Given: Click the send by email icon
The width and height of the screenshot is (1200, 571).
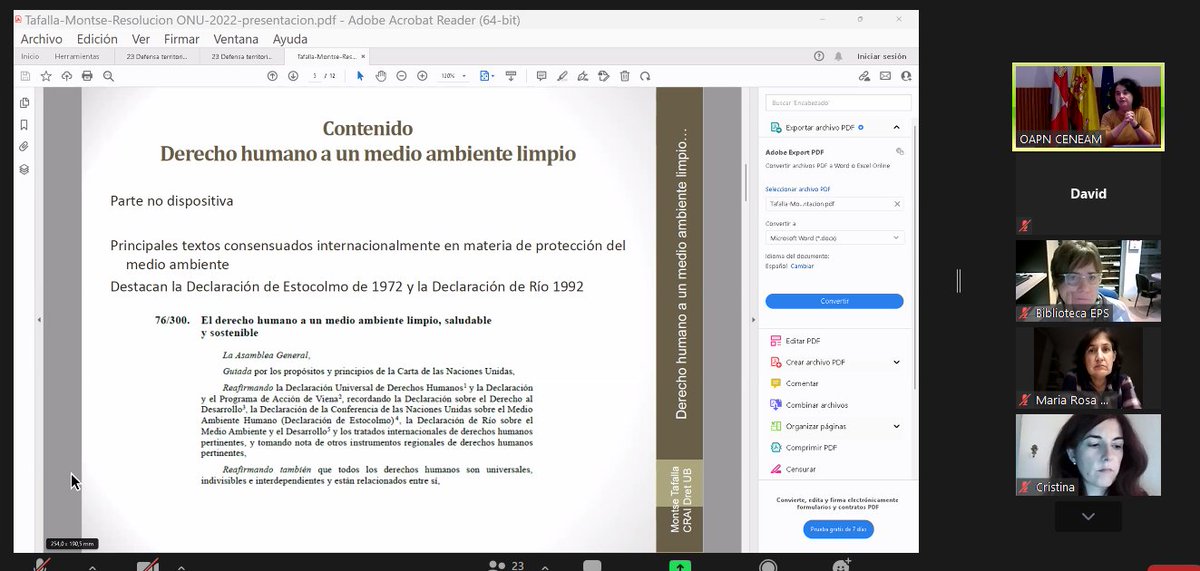Looking at the screenshot, I should (x=886, y=76).
